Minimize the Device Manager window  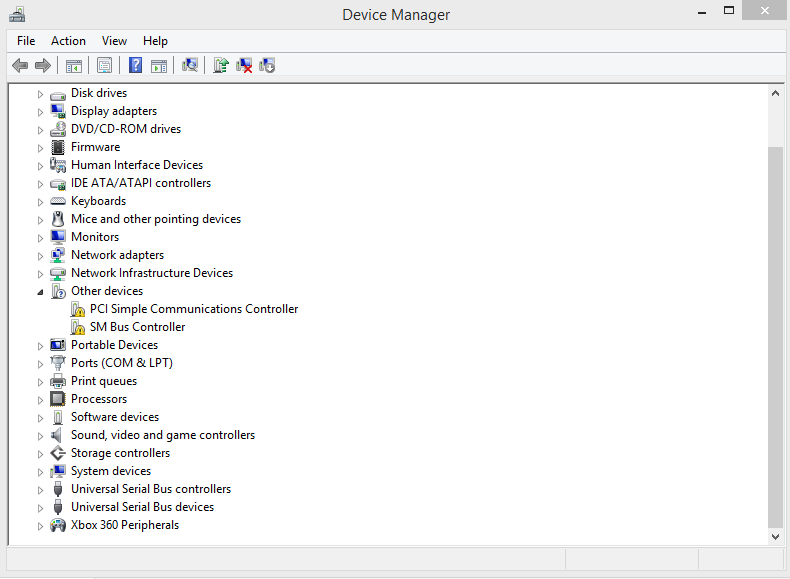[702, 11]
